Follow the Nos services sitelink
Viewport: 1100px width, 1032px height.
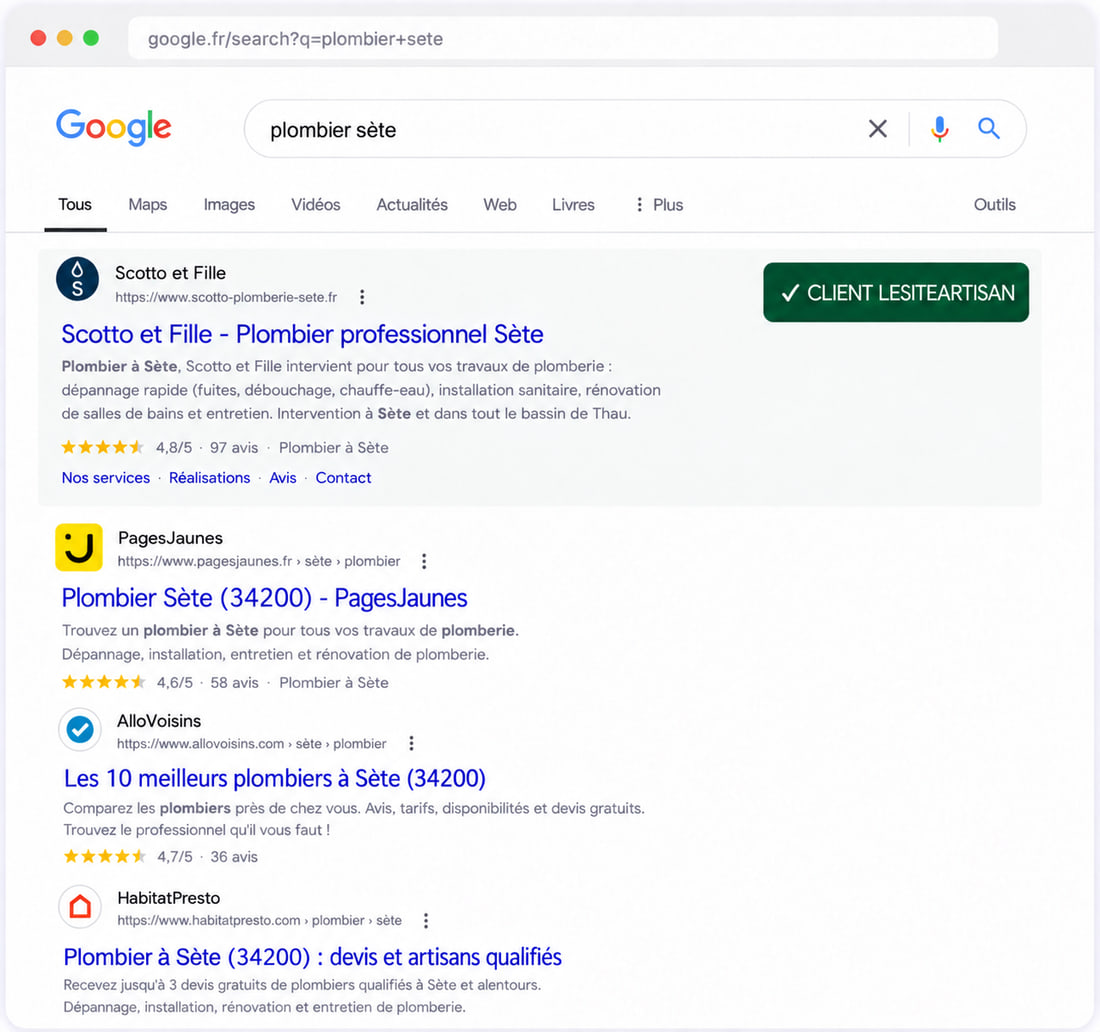(106, 478)
